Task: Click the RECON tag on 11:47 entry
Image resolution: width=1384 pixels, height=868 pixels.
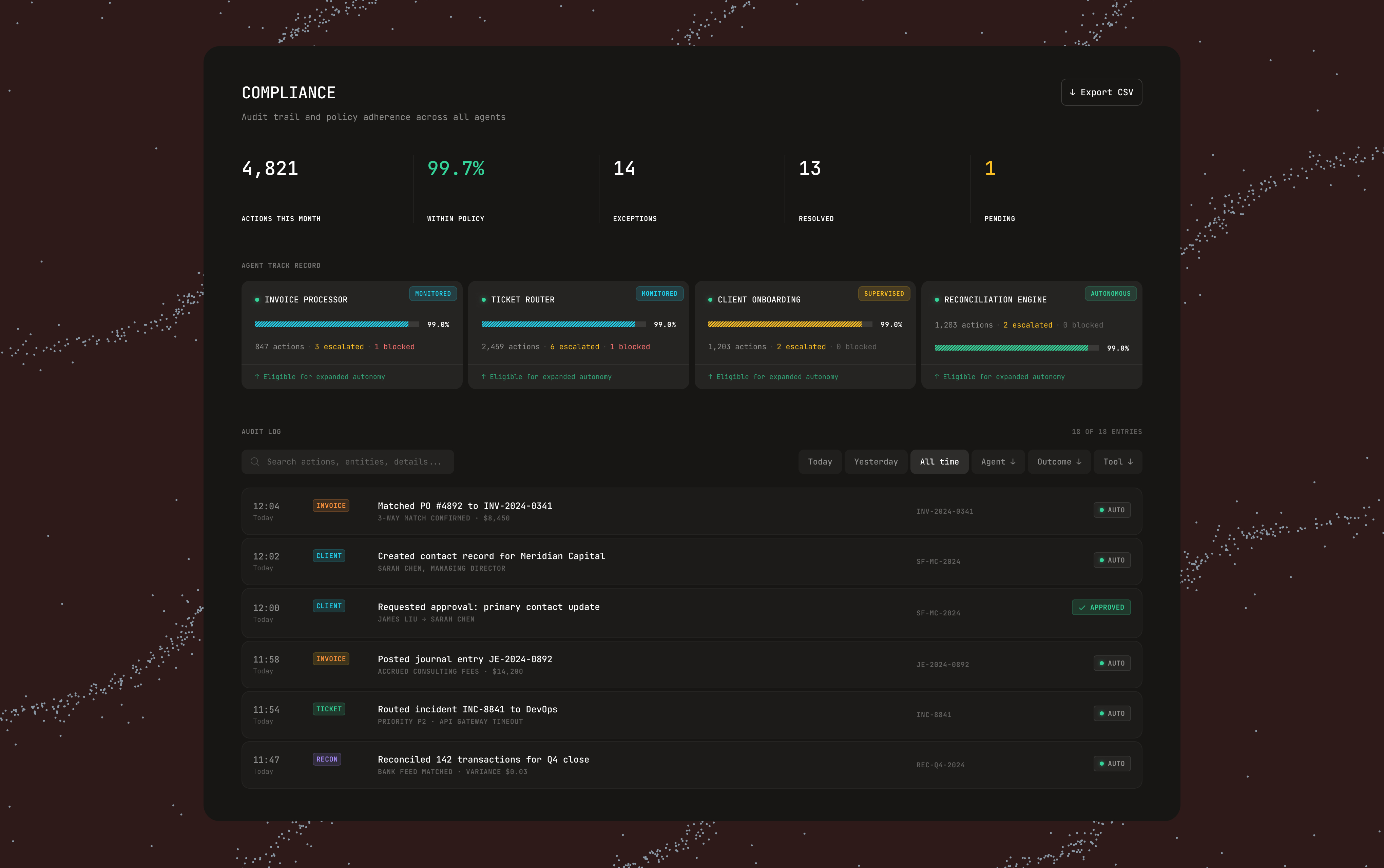Action: [327, 759]
